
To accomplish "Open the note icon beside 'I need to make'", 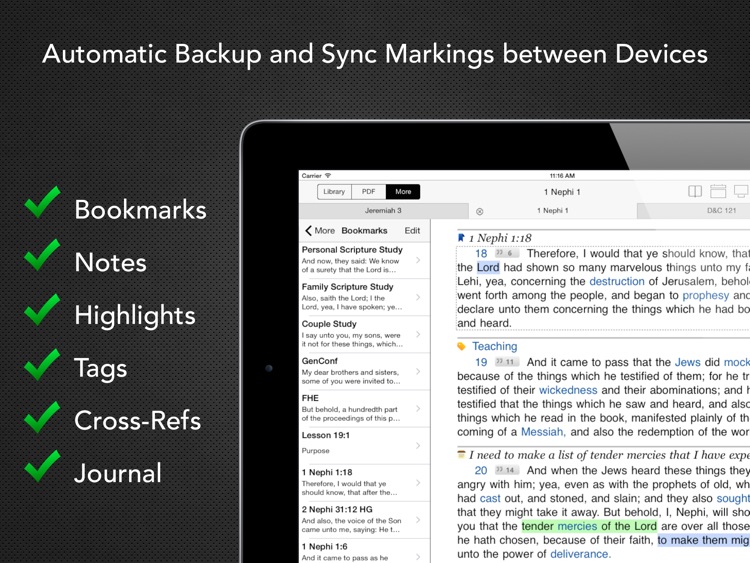I will coord(462,454).
